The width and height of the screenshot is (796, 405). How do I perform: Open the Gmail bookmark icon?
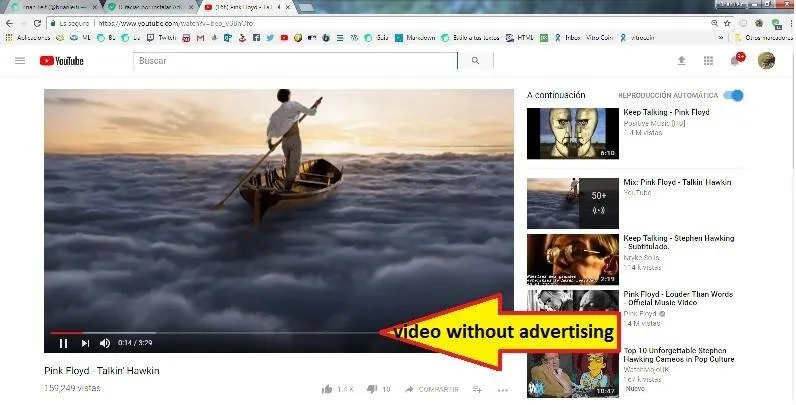tap(201, 38)
